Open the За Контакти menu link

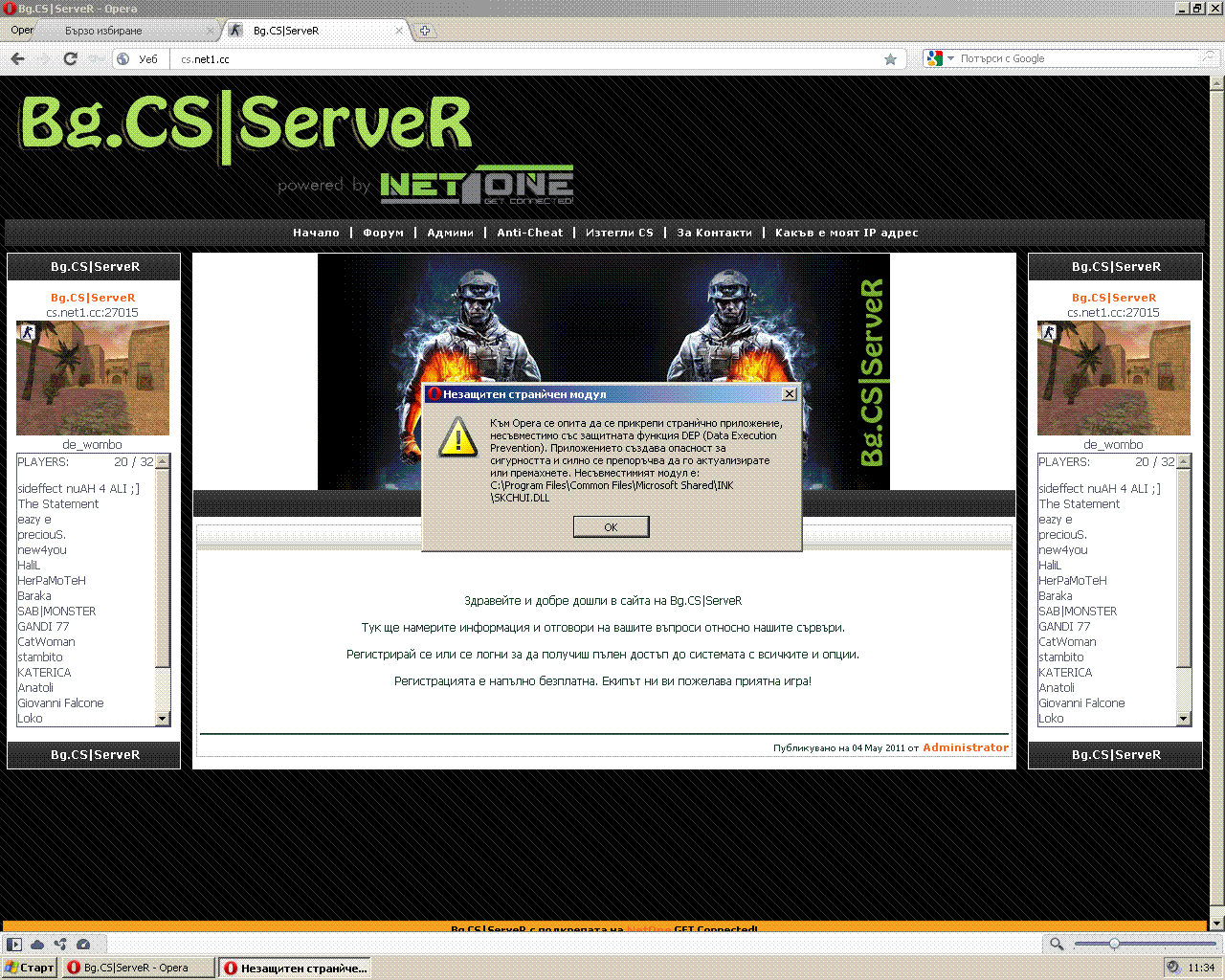pyautogui.click(x=714, y=233)
